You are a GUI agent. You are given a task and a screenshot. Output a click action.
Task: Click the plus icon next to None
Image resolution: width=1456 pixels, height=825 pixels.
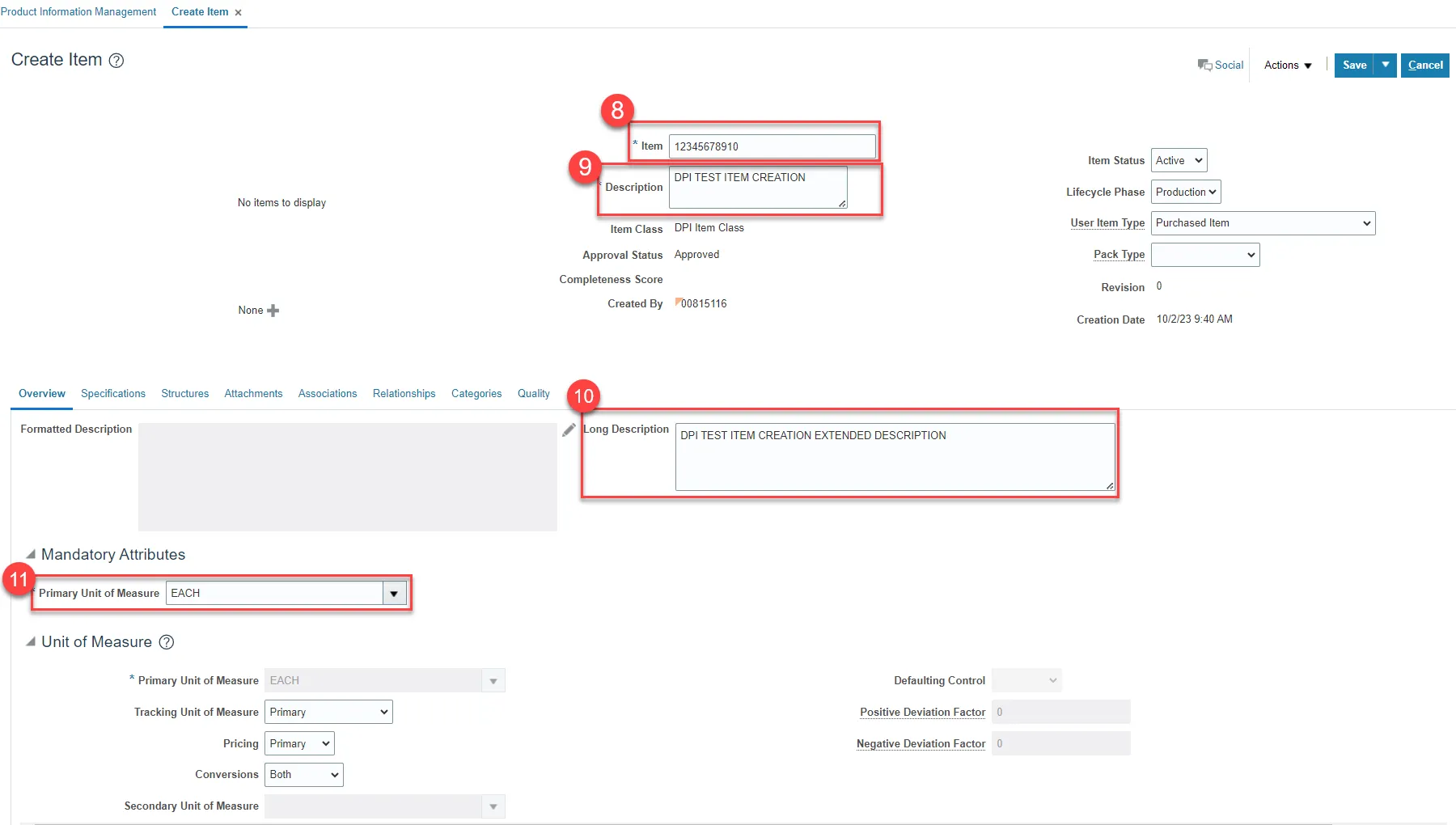(x=273, y=311)
